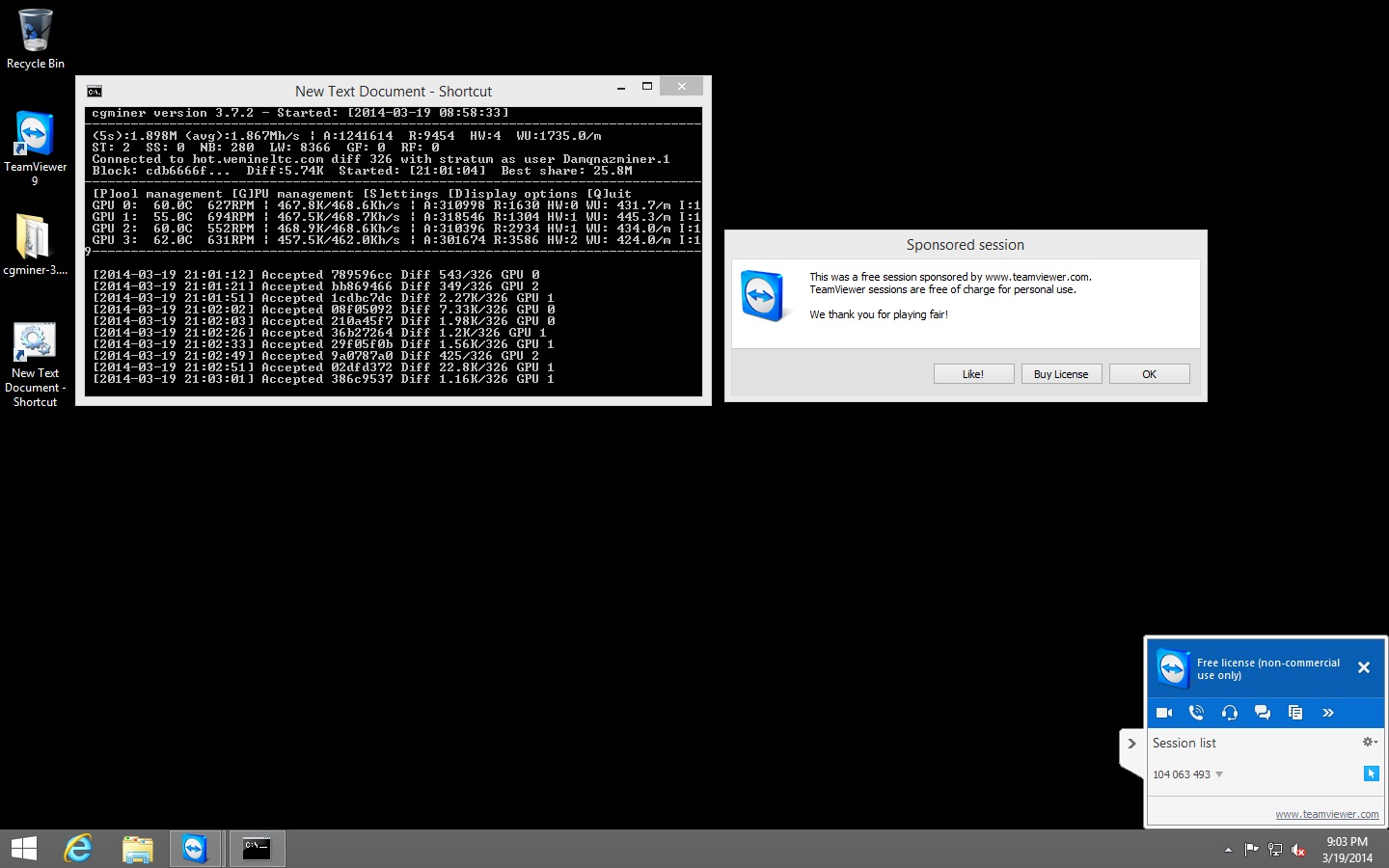This screenshot has height=868, width=1389.
Task: Click the 'Accepted 789596cc' log line
Action: click(315, 275)
